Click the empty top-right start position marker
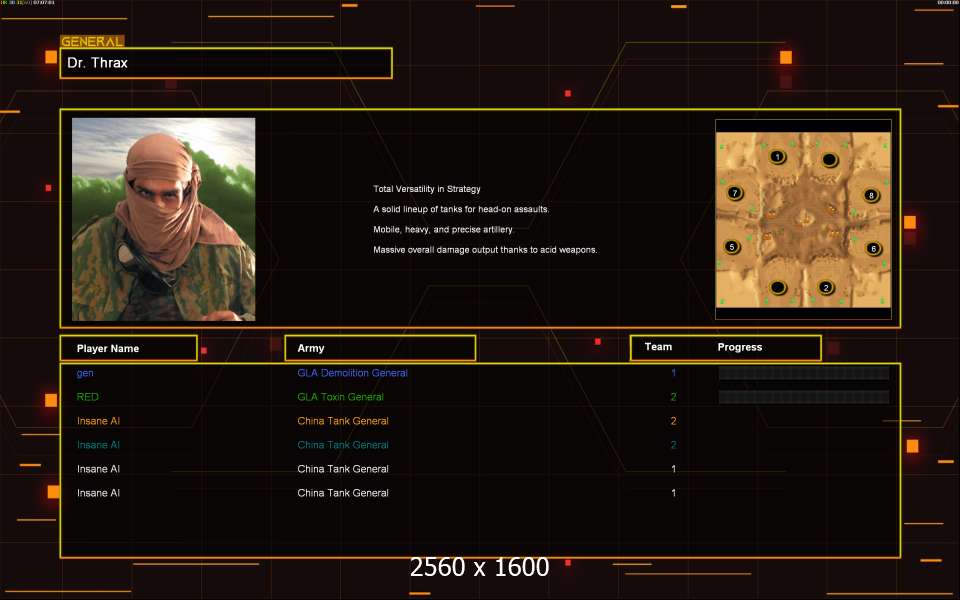This screenshot has width=960, height=600. [829, 160]
